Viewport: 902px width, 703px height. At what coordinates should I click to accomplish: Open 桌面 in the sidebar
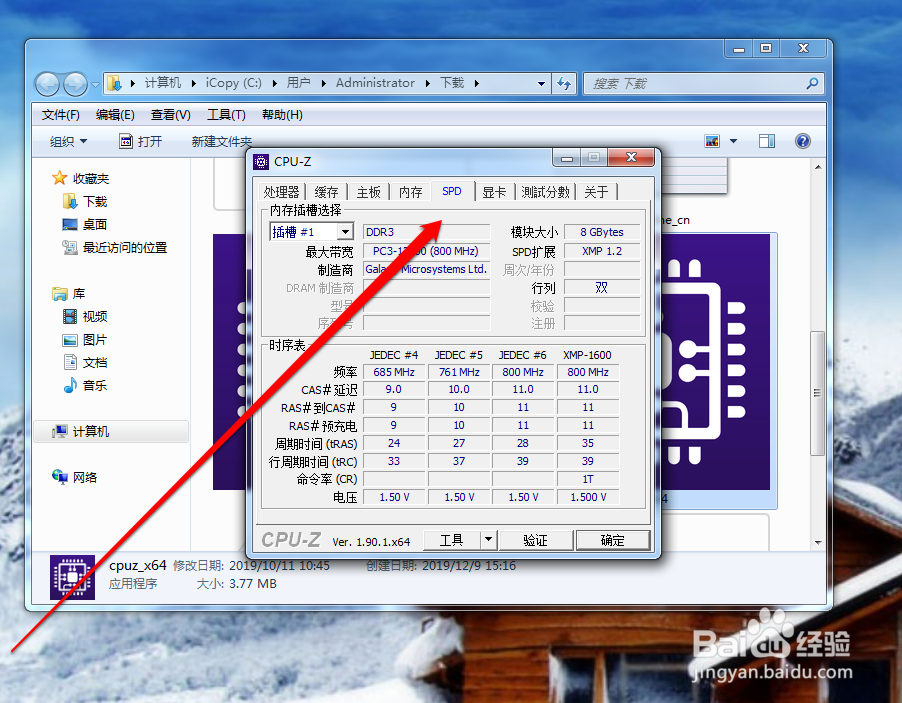[85, 224]
